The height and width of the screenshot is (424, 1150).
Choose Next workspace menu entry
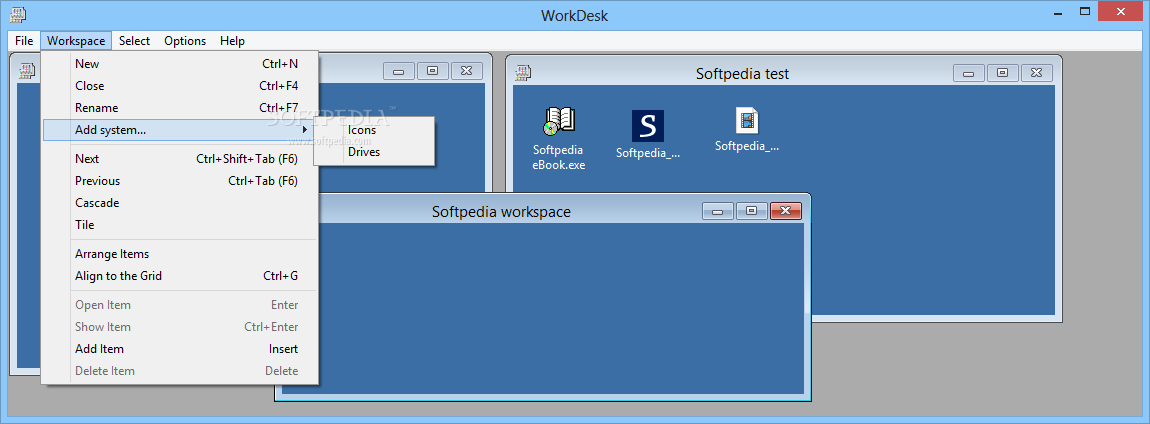pyautogui.click(x=180, y=159)
